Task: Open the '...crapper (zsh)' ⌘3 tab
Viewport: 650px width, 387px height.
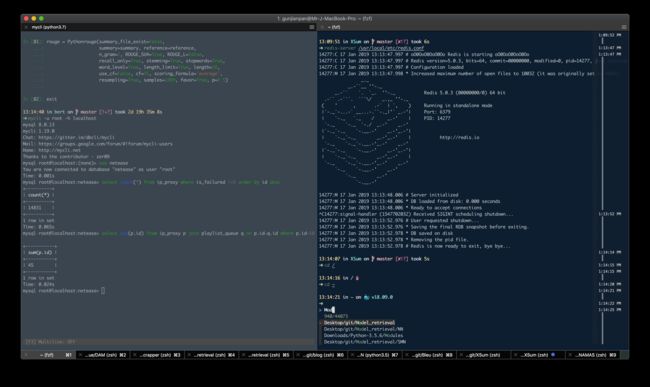Action: tap(158, 355)
